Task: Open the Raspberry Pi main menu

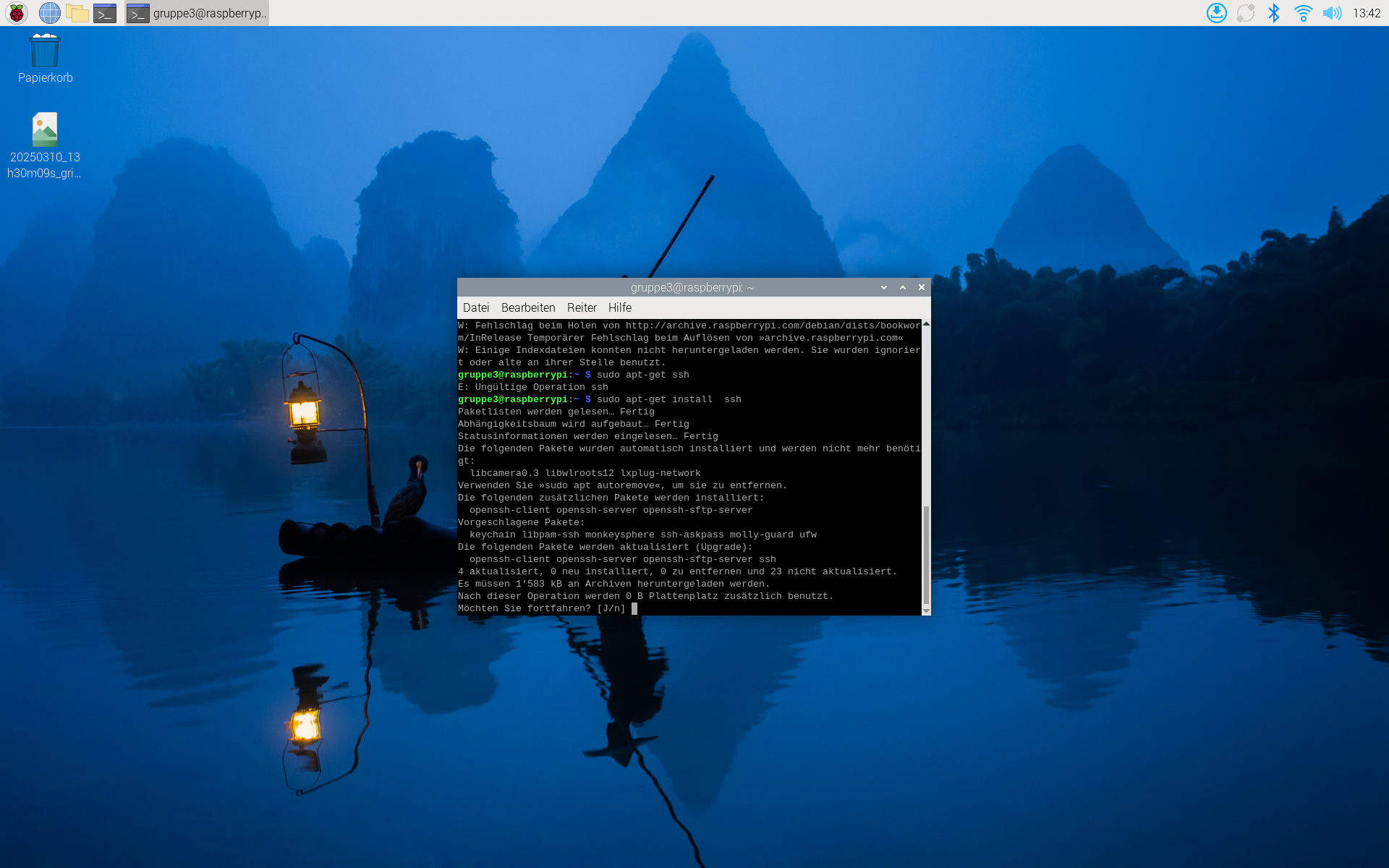Action: pos(17,13)
